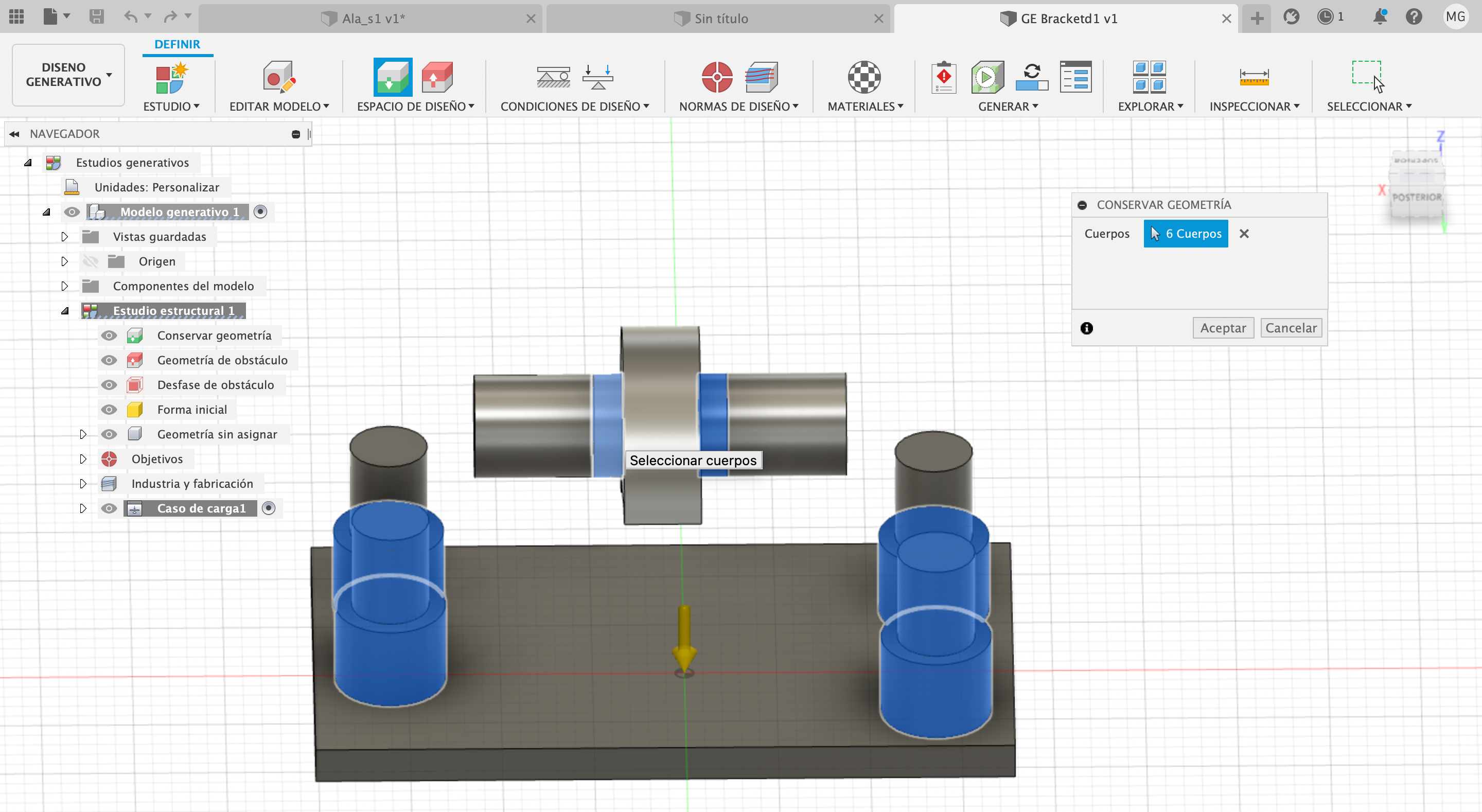Toggle visibility of Conservar geometría

coord(109,336)
